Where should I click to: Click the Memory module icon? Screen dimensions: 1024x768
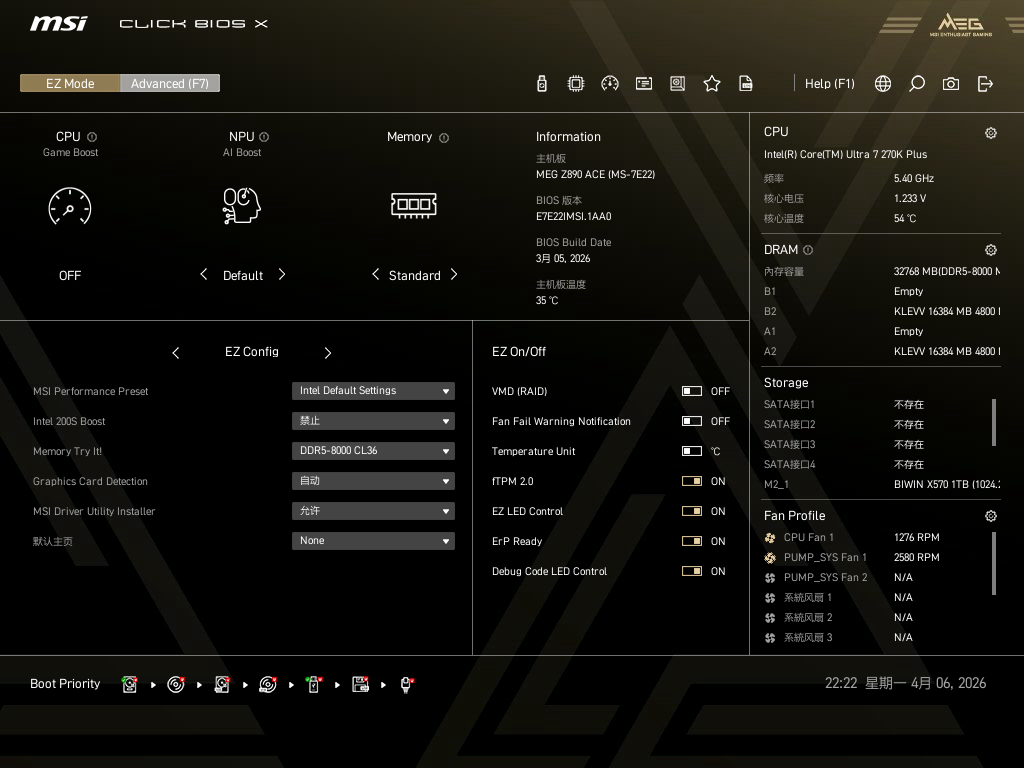click(x=413, y=205)
